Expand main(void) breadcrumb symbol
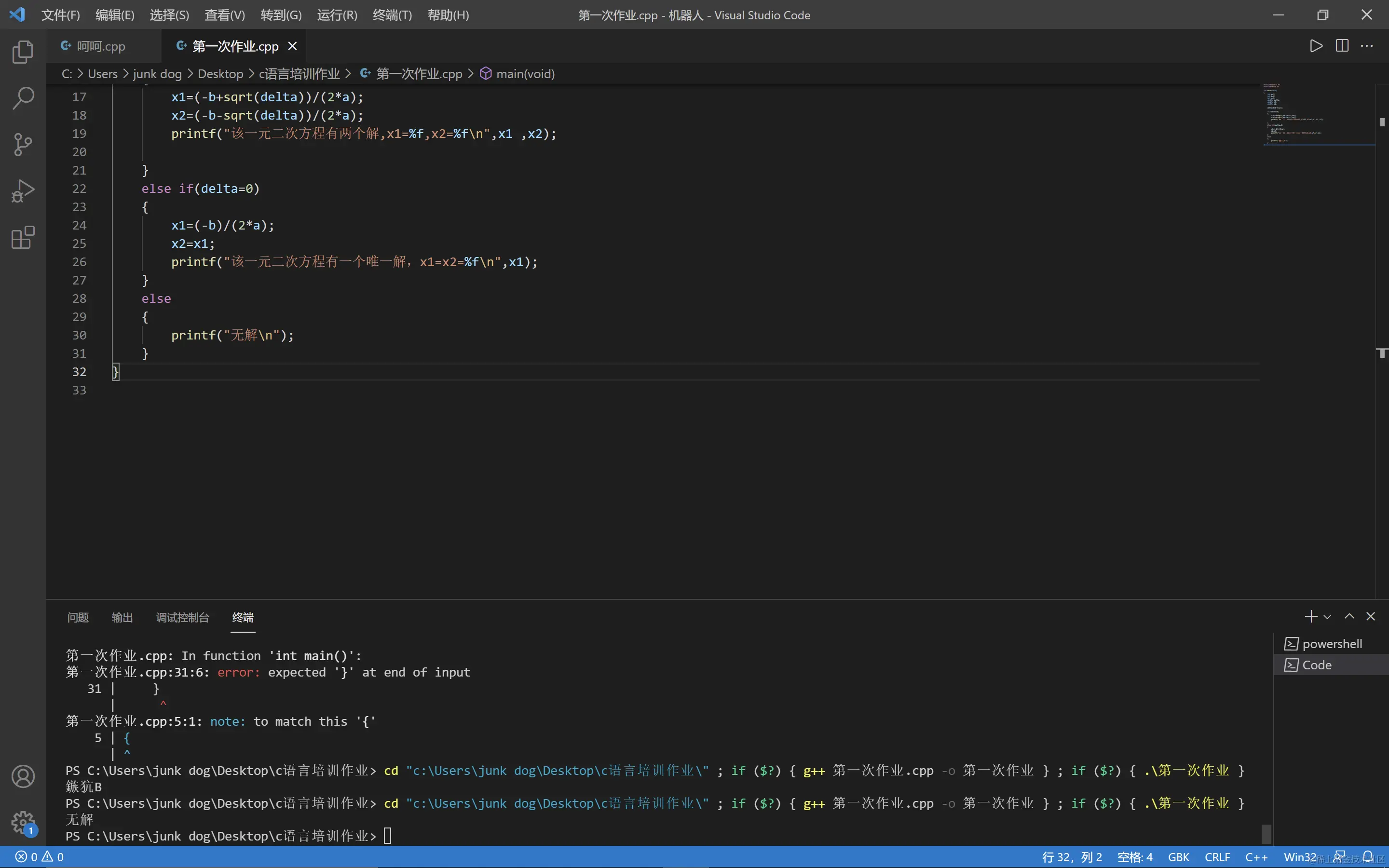This screenshot has width=1389, height=868. (x=525, y=74)
